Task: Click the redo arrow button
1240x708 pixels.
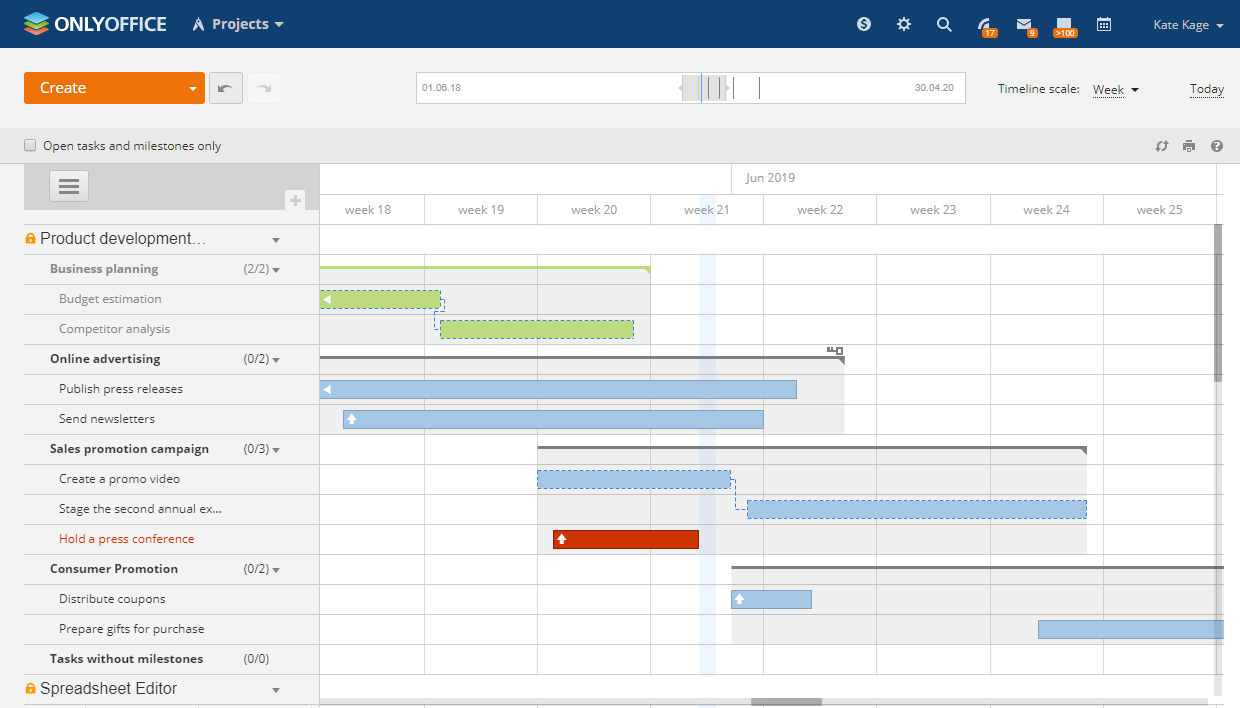Action: point(264,88)
